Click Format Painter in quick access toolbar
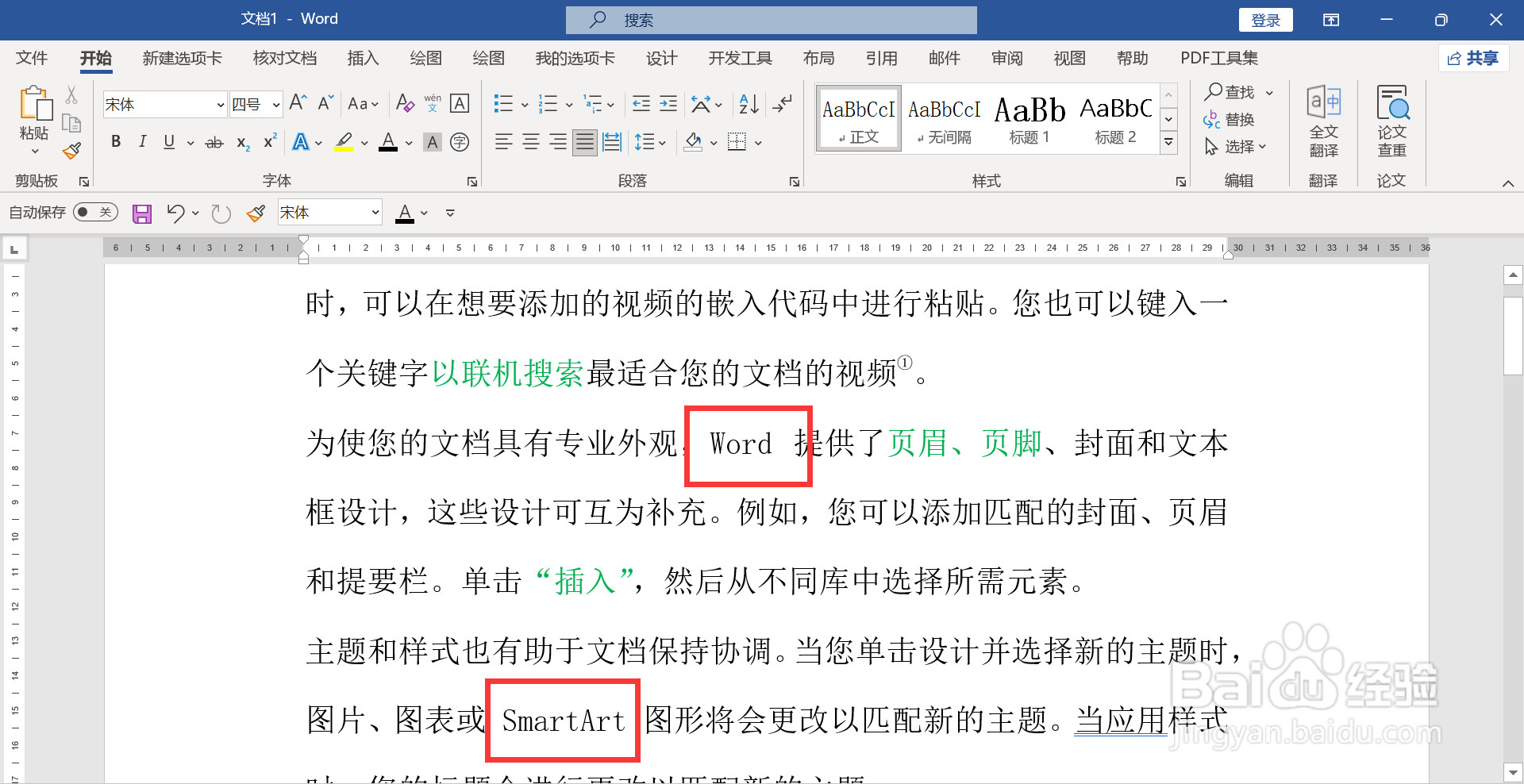The height and width of the screenshot is (784, 1524). point(256,213)
